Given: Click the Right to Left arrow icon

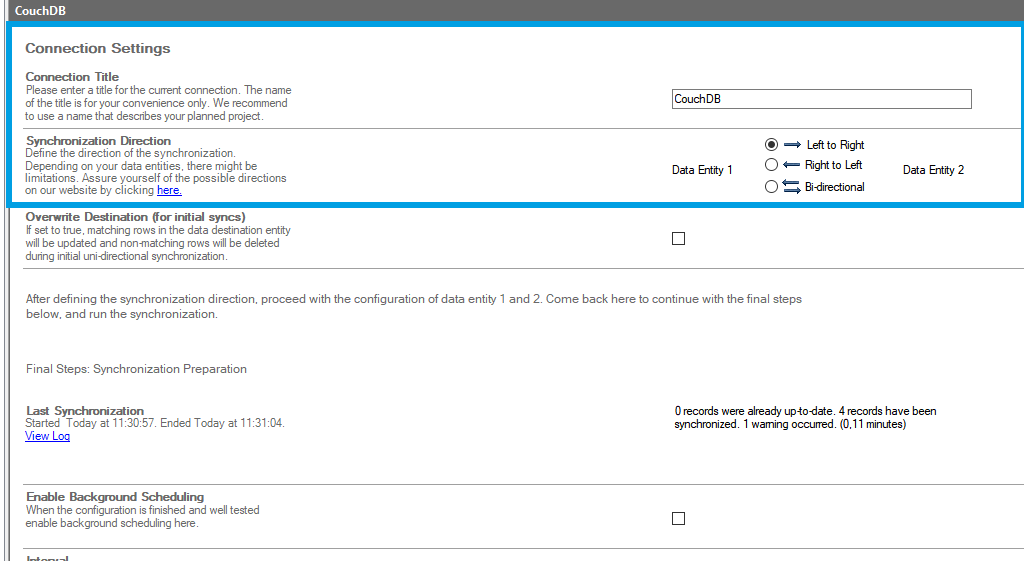Looking at the screenshot, I should 791,165.
